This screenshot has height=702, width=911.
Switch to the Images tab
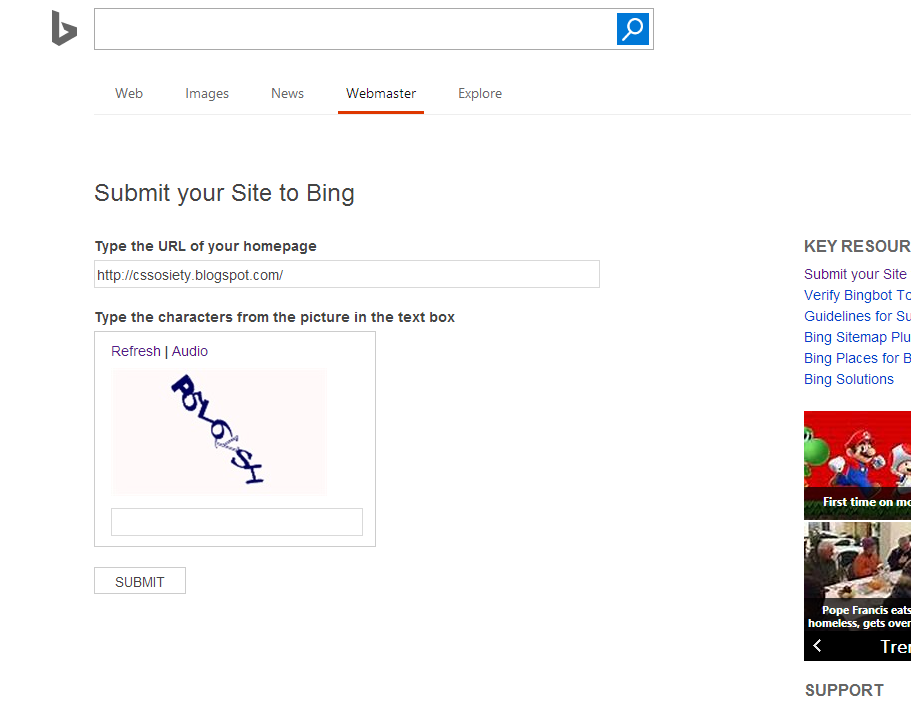point(207,94)
